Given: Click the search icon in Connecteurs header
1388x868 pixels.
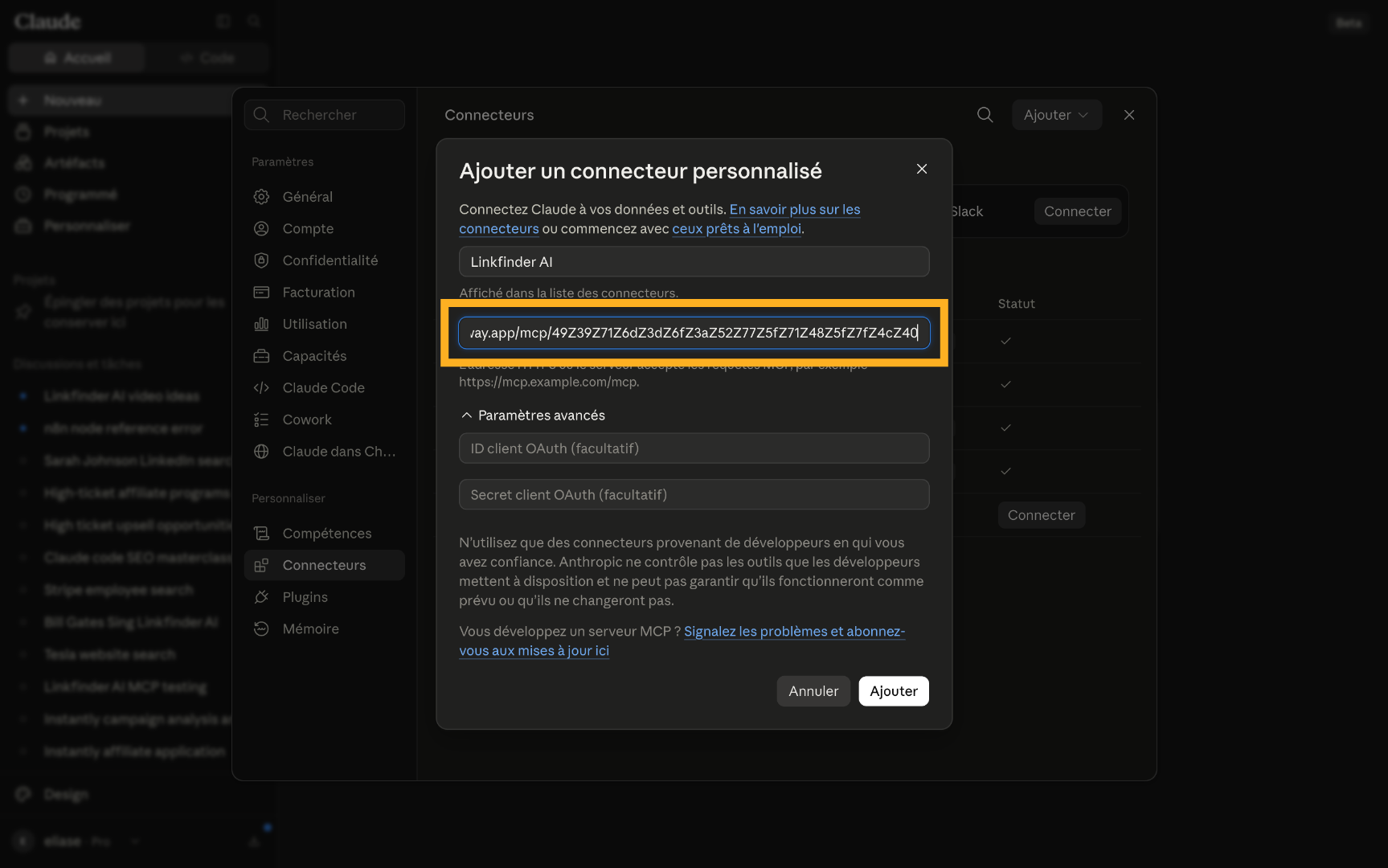Looking at the screenshot, I should pyautogui.click(x=985, y=115).
